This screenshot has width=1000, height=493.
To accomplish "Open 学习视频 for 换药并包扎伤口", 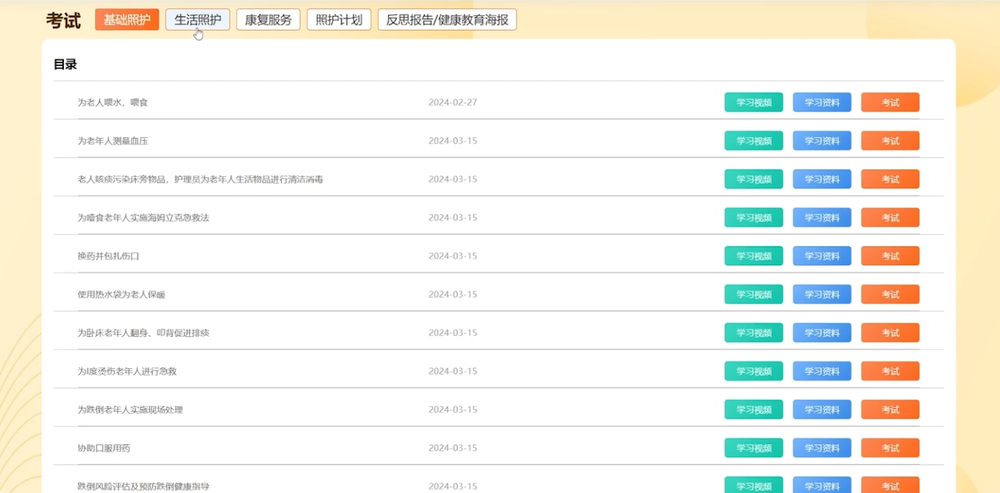I will click(x=754, y=256).
